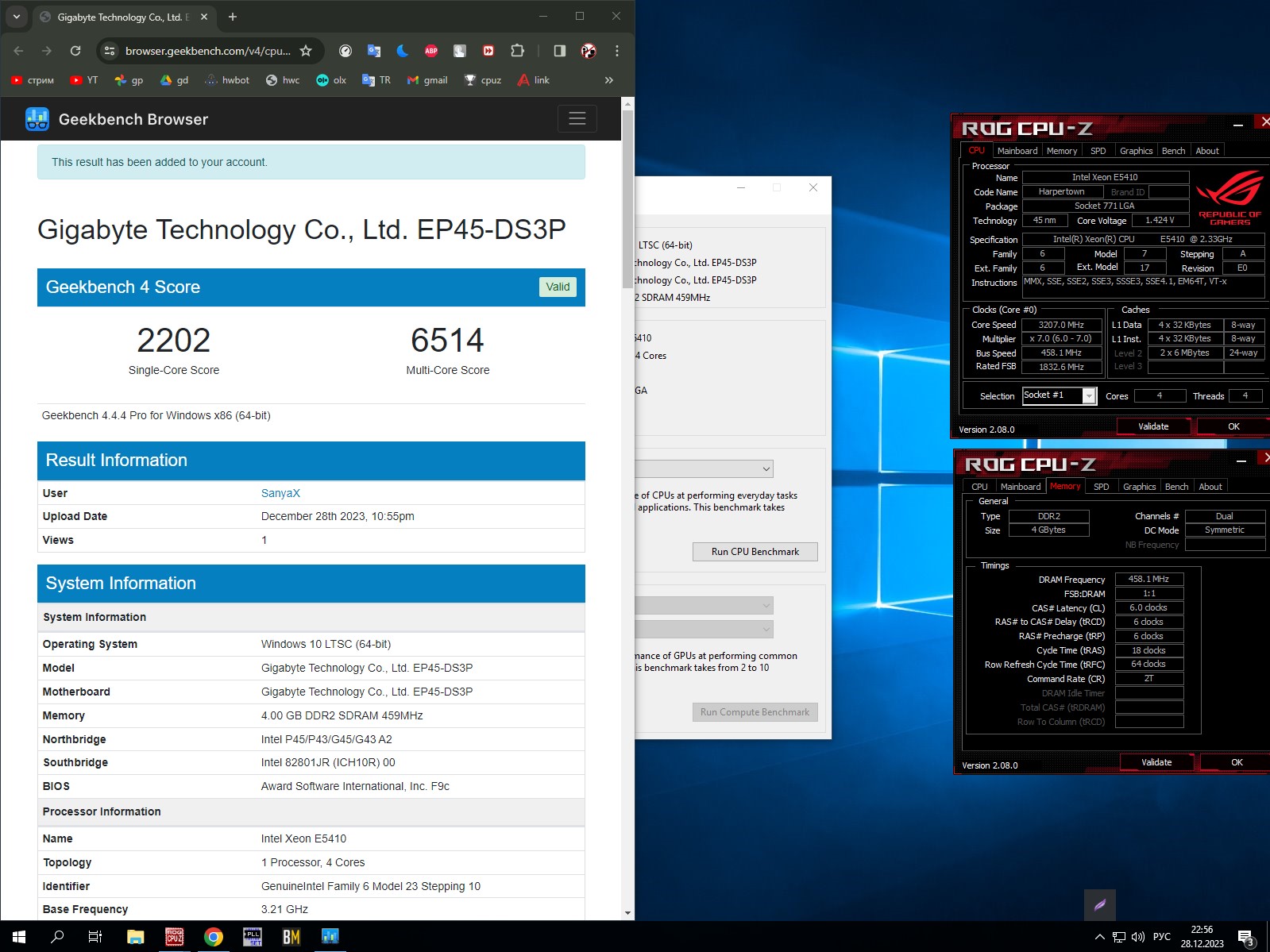Image resolution: width=1270 pixels, height=952 pixels.
Task: Click the network tray icon
Action: (x=1119, y=937)
